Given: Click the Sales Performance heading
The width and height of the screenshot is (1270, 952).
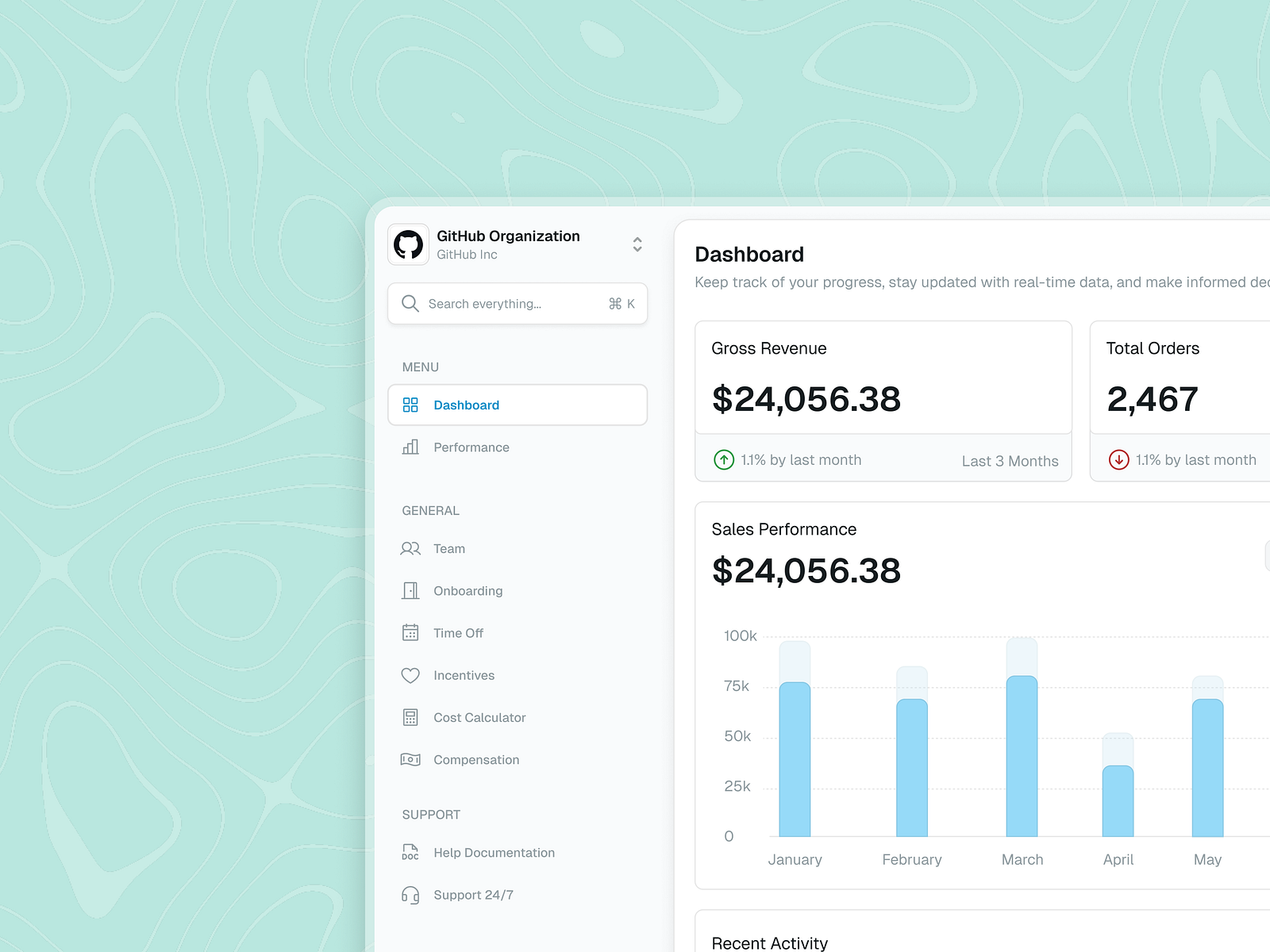Looking at the screenshot, I should [x=784, y=530].
